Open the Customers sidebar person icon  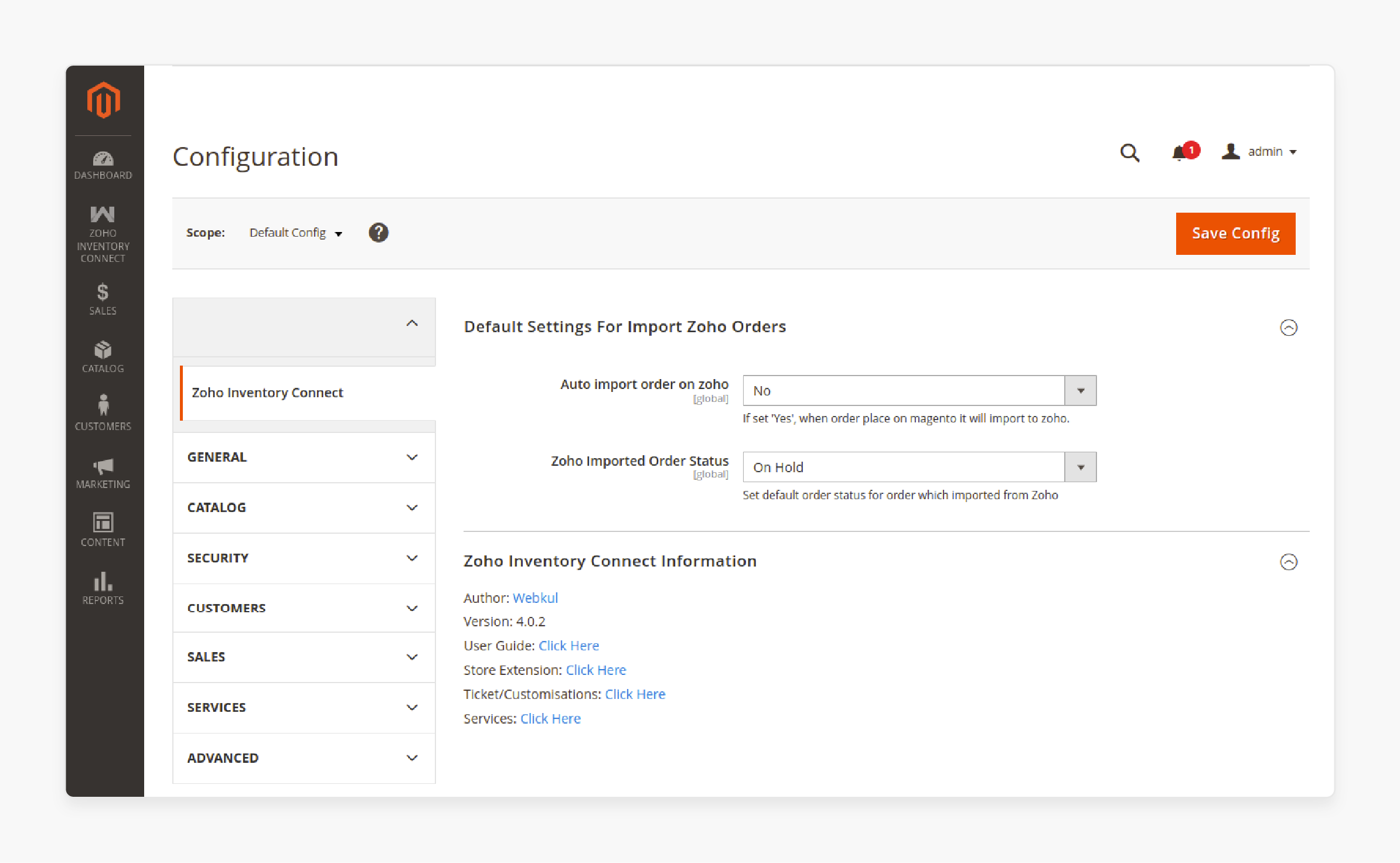[x=103, y=414]
